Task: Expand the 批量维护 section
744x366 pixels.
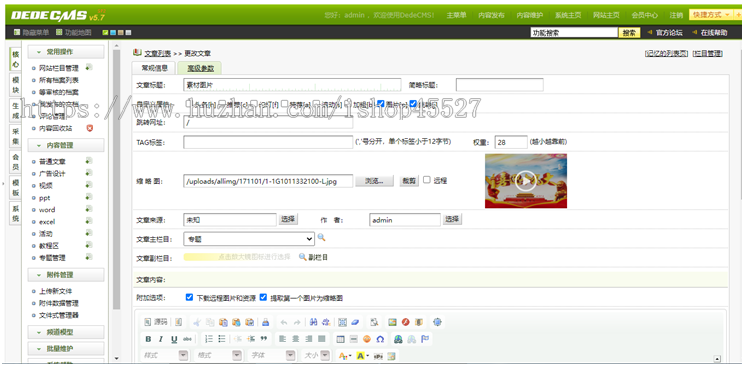Action: point(65,349)
